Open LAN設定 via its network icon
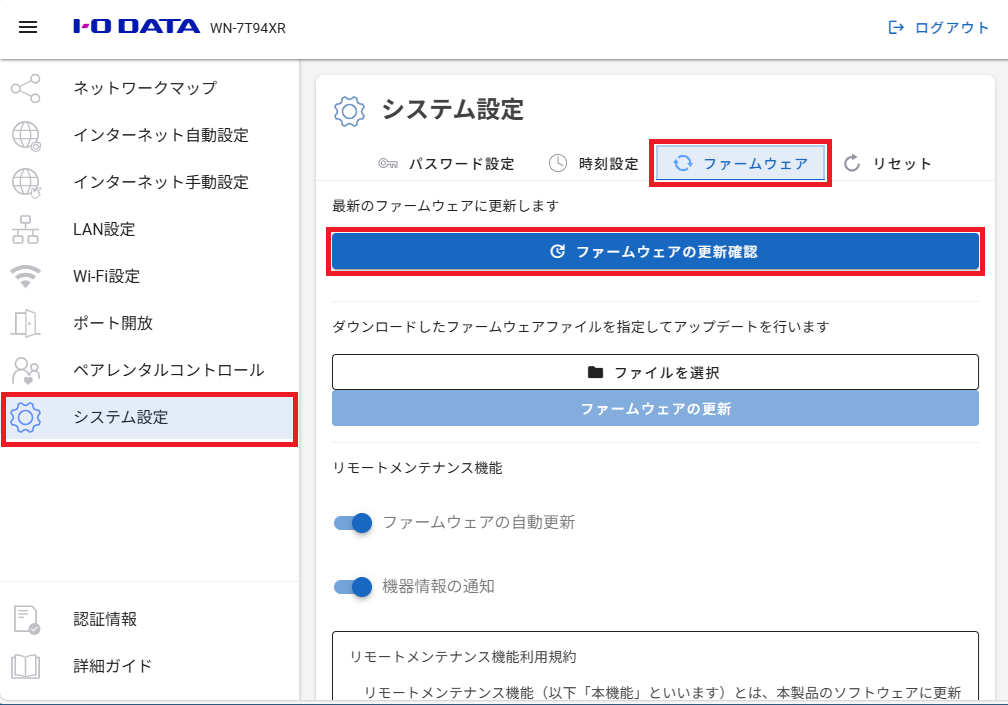 pyautogui.click(x=25, y=229)
